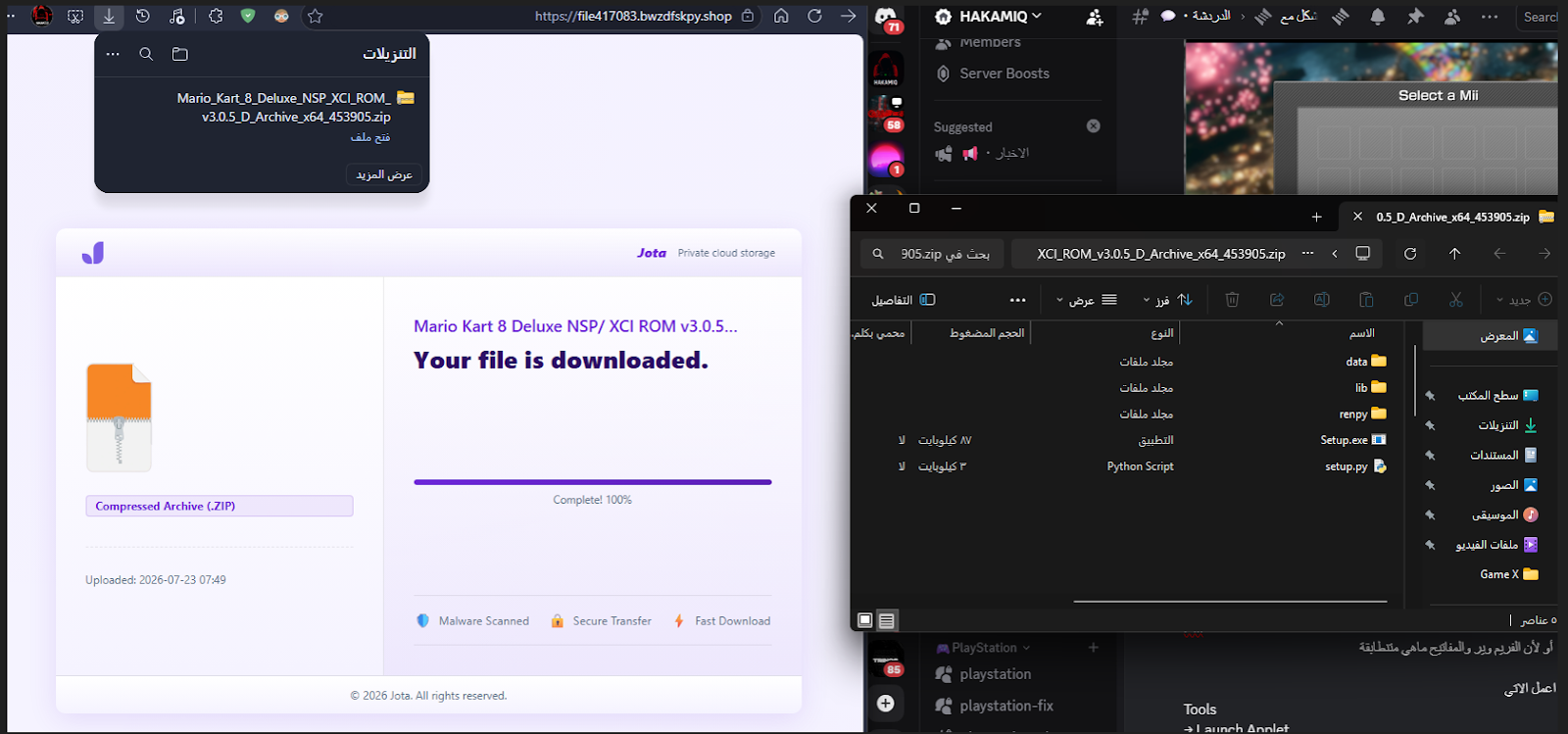Image resolution: width=1568 pixels, height=734 pixels.
Task: Click the site lock icon beside the URL
Action: pos(748,16)
